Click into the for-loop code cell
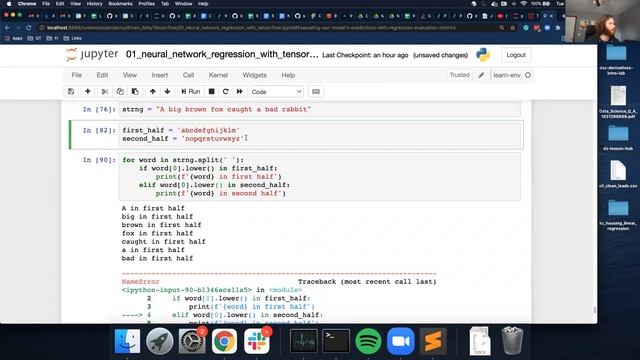 click(320, 177)
